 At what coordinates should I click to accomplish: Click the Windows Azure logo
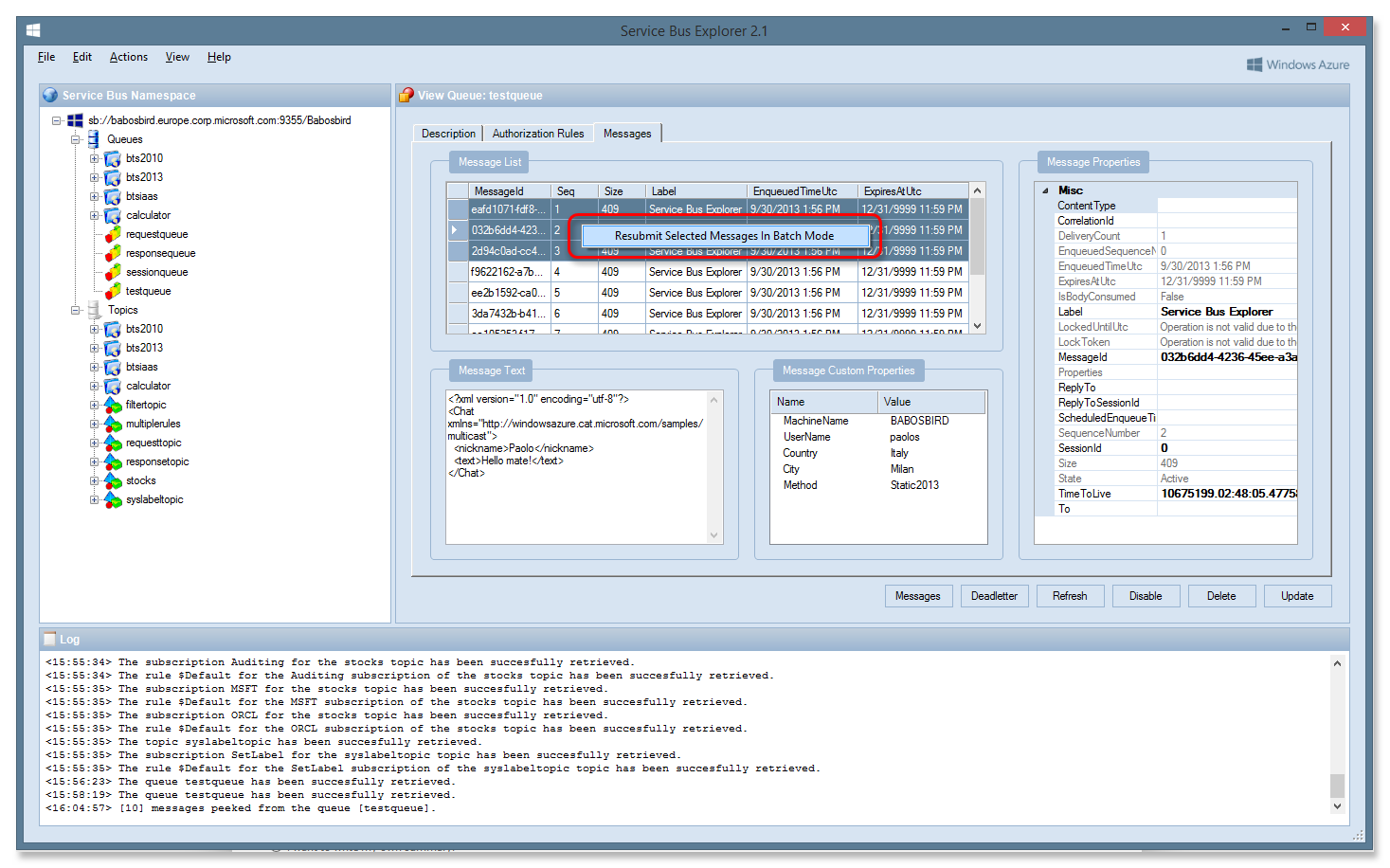click(x=1298, y=64)
